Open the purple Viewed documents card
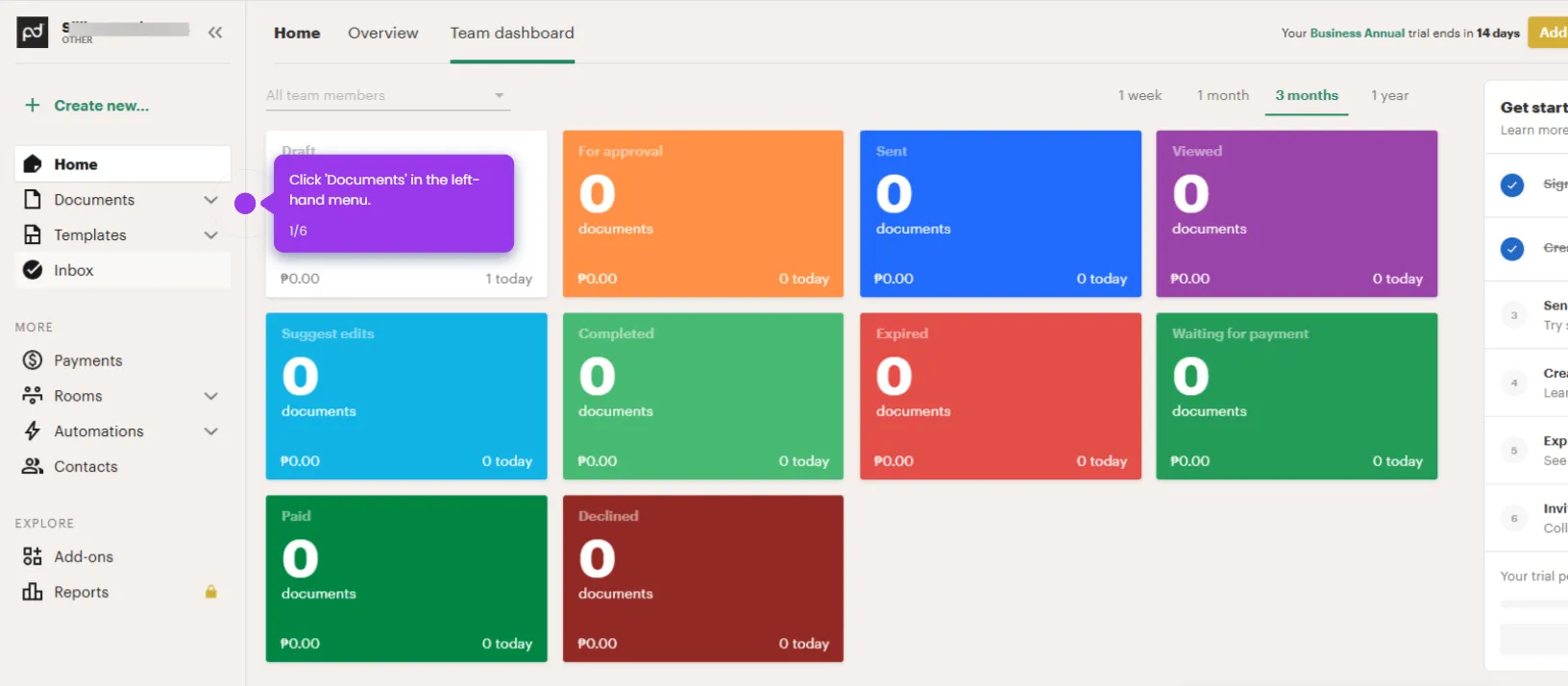This screenshot has height=686, width=1568. [x=1297, y=213]
